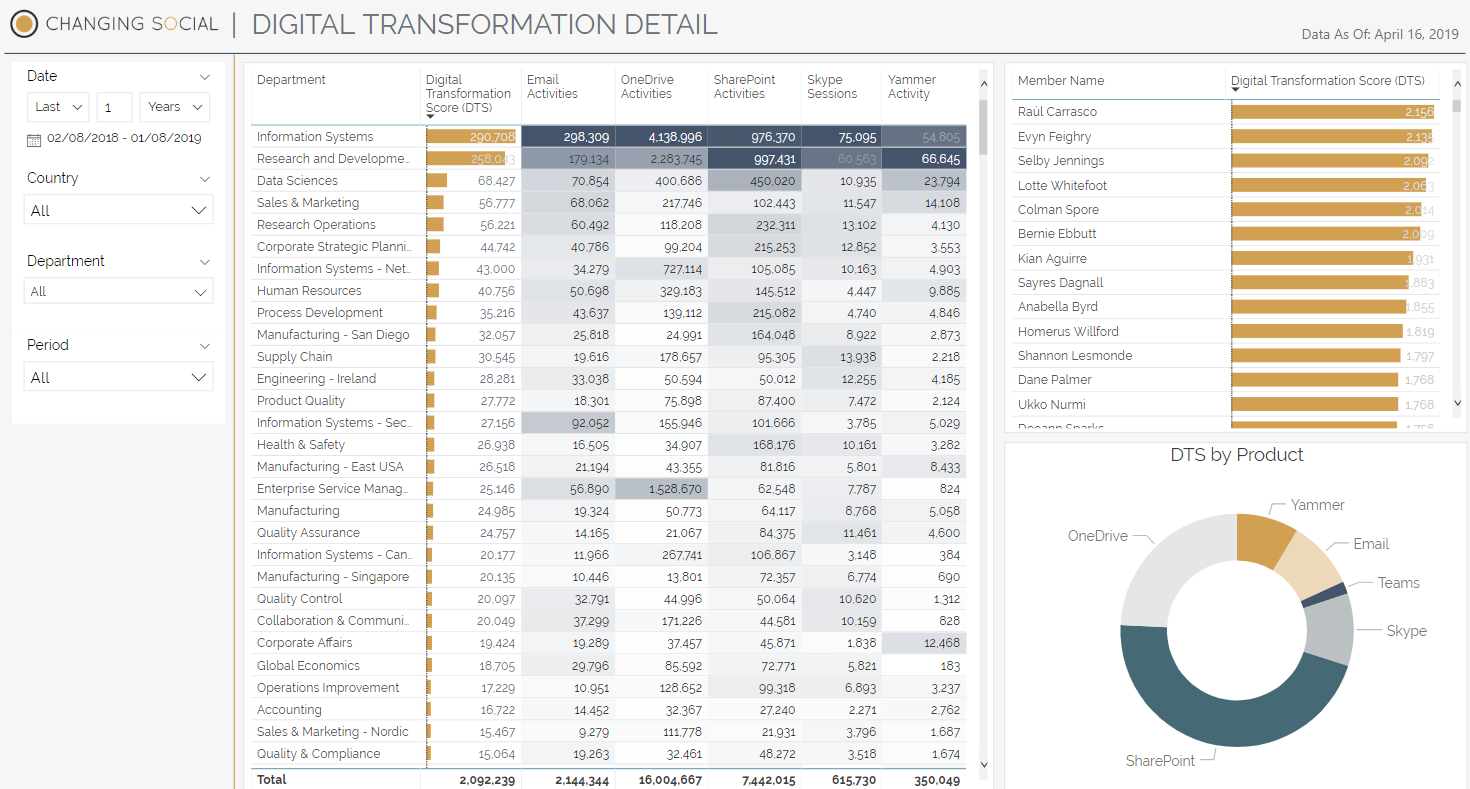This screenshot has height=789, width=1470.
Task: Click member table scrollbar down arrow
Action: 1457,403
